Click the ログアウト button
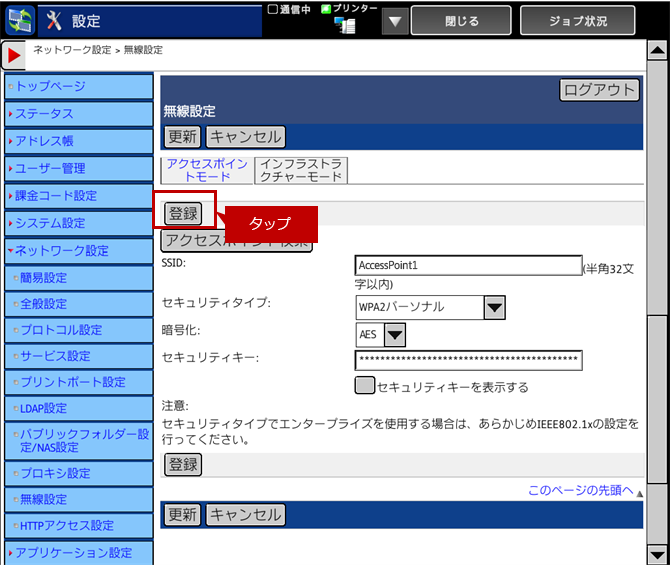Viewport: 670px width, 565px height. tap(598, 90)
